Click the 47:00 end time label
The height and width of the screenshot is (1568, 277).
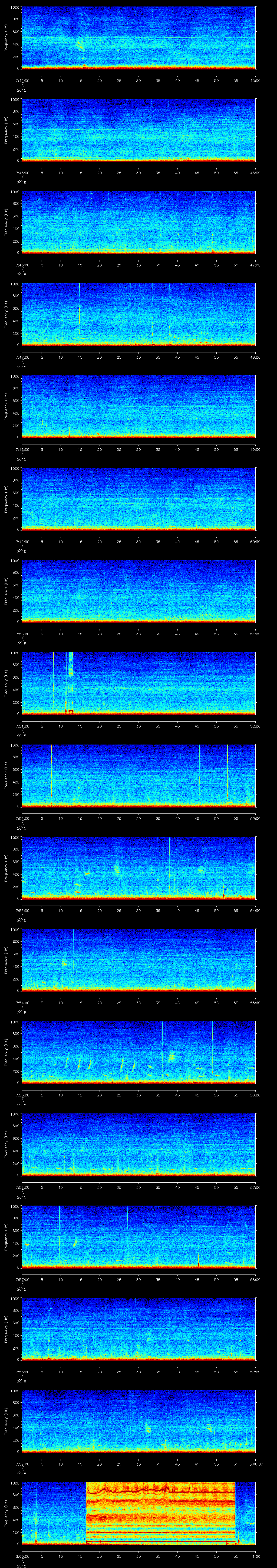point(256,265)
